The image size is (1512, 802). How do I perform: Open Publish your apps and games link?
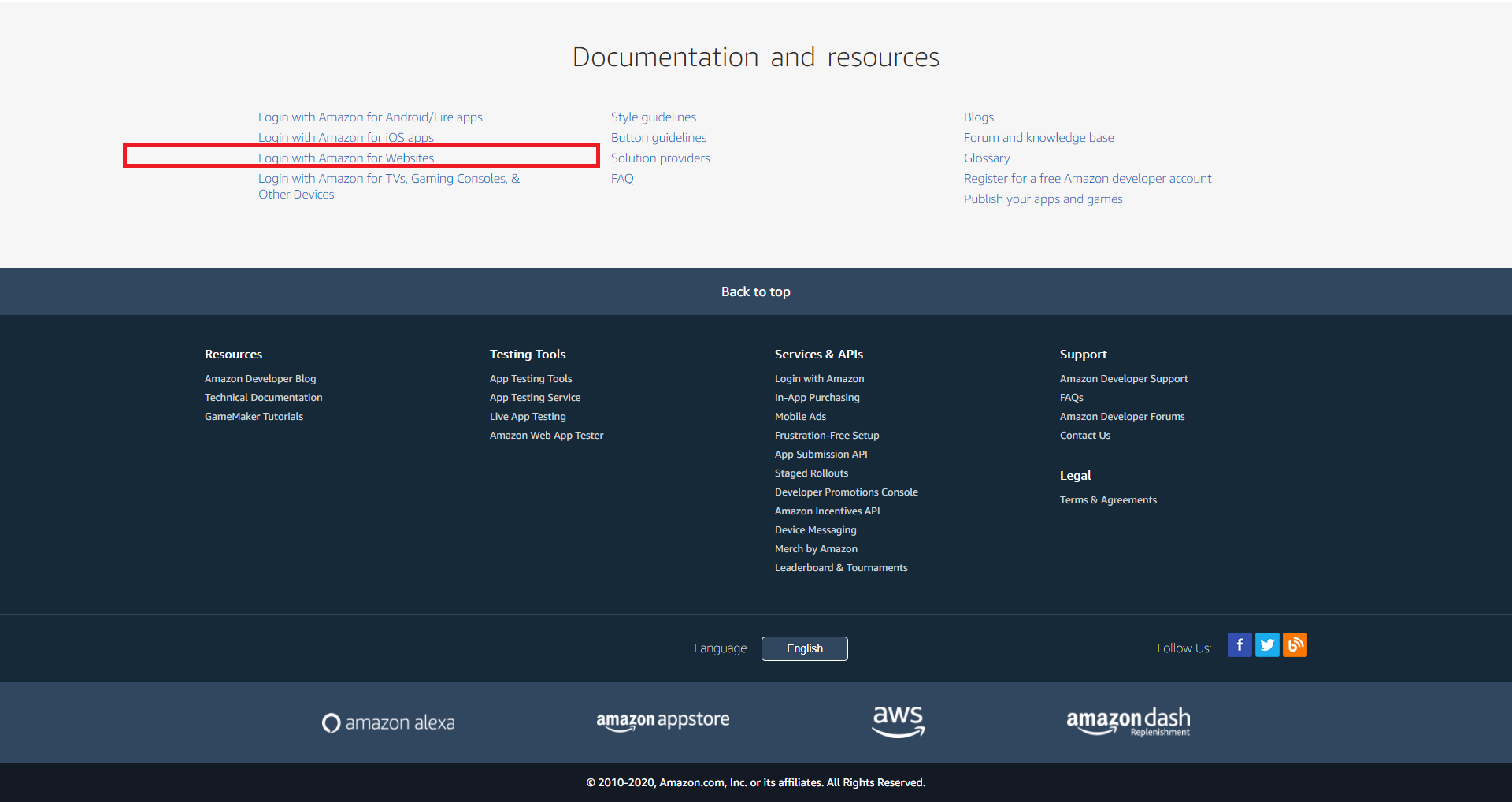[x=1043, y=199]
